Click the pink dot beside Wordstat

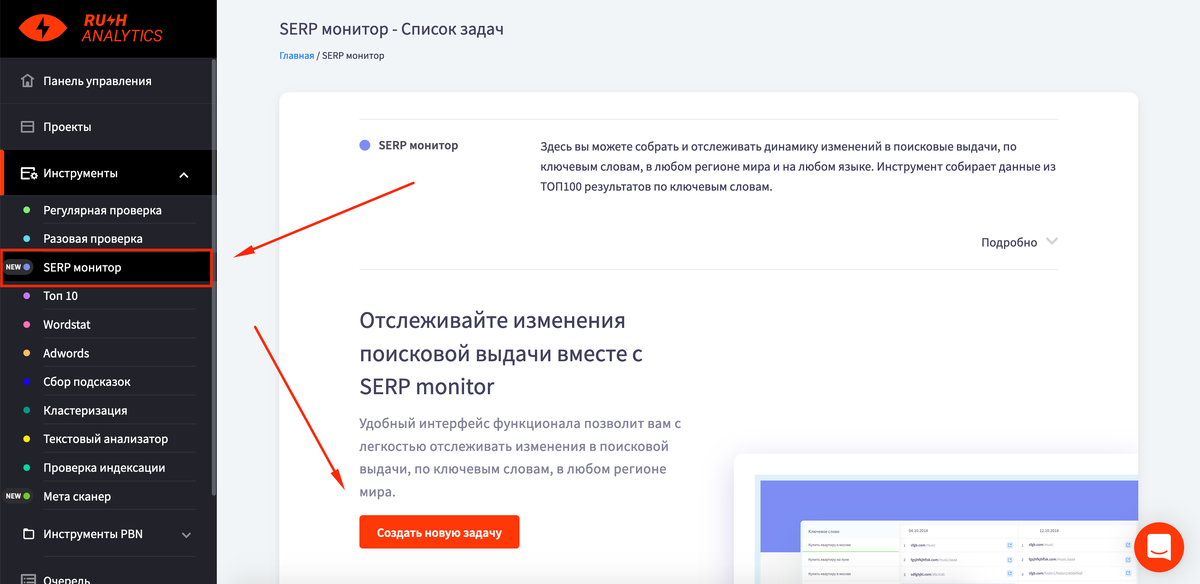click(x=27, y=325)
